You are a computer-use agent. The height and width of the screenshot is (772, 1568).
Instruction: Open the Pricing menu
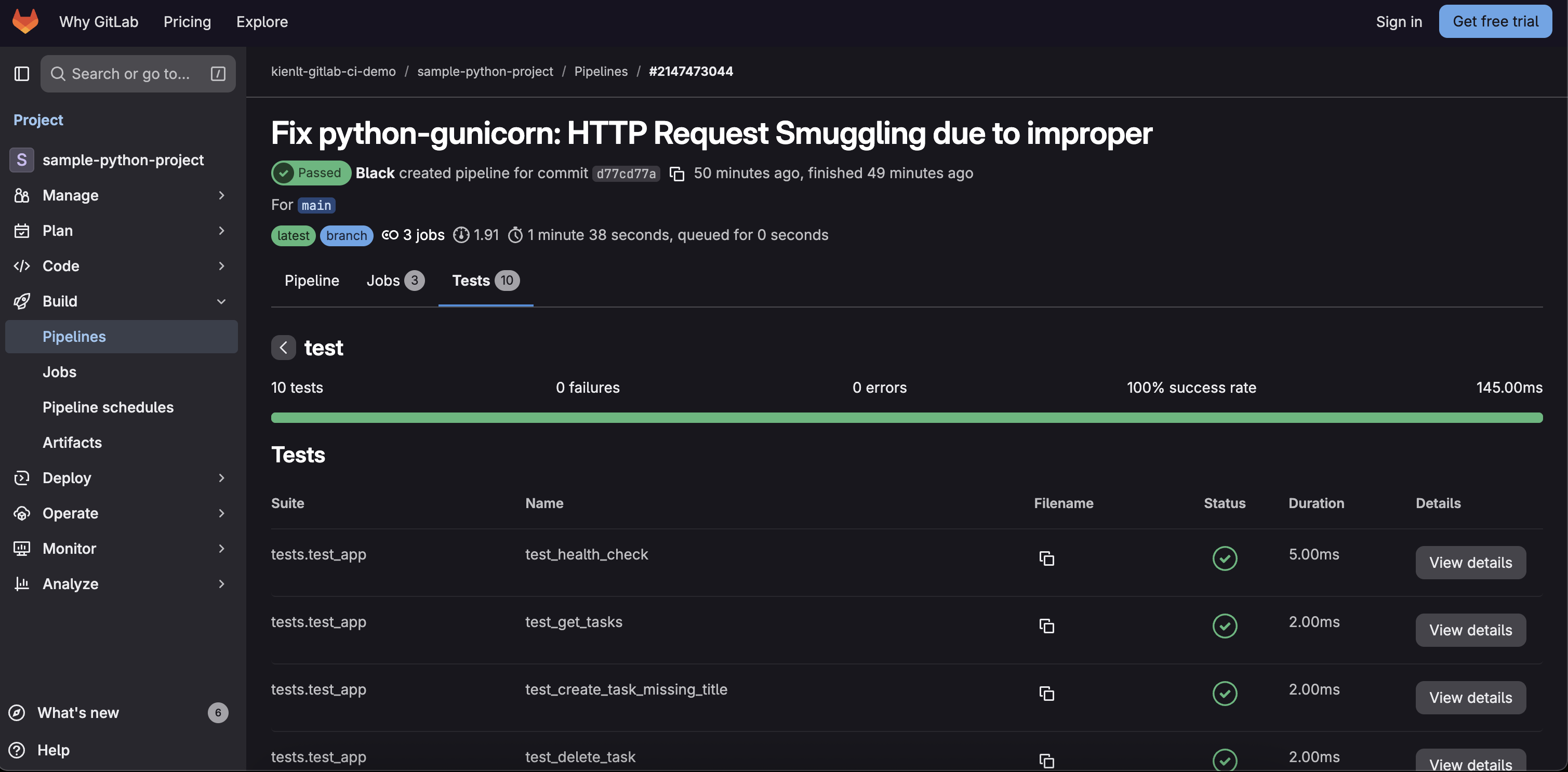coord(187,21)
